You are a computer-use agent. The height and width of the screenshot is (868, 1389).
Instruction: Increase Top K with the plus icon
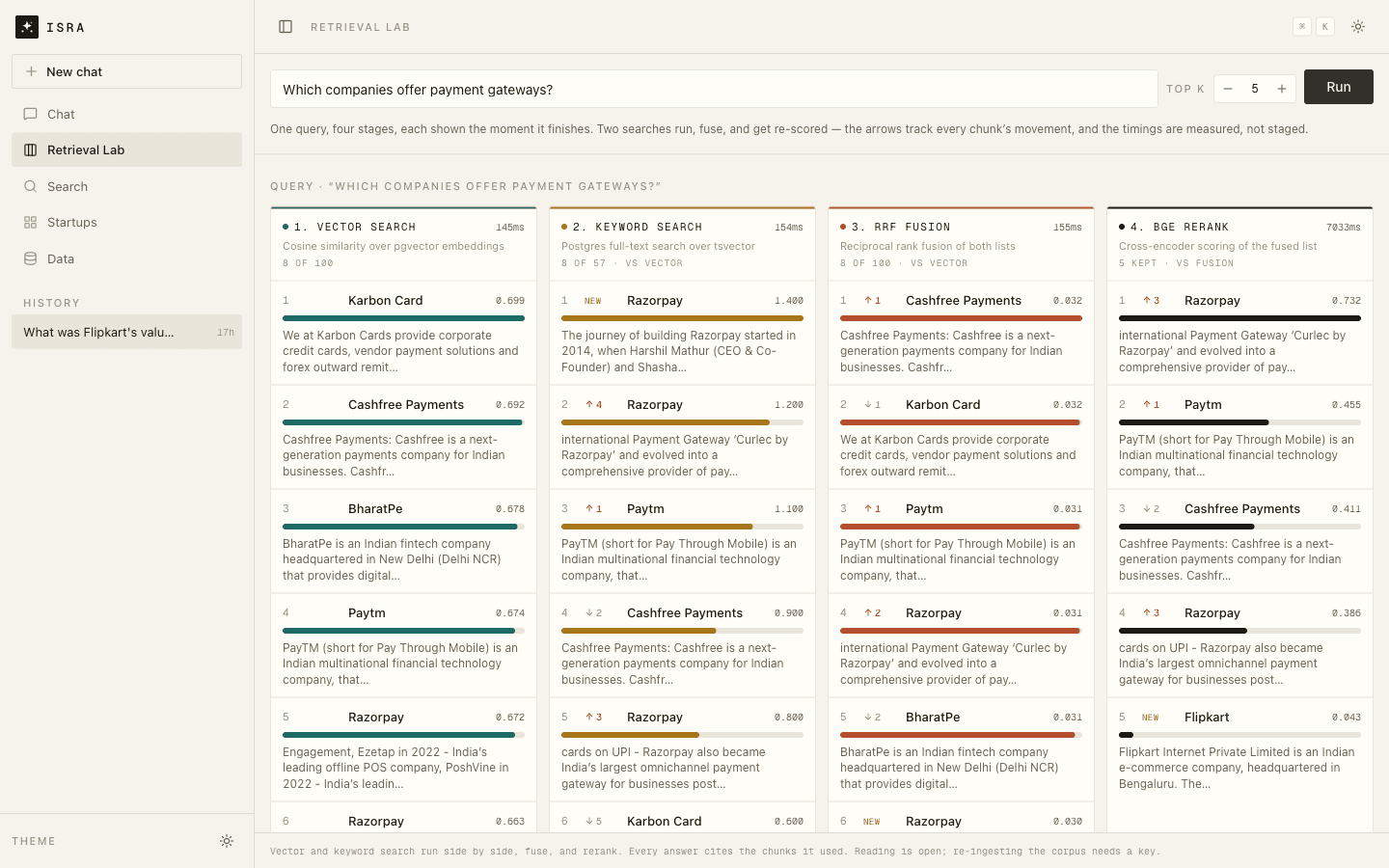[x=1282, y=89]
